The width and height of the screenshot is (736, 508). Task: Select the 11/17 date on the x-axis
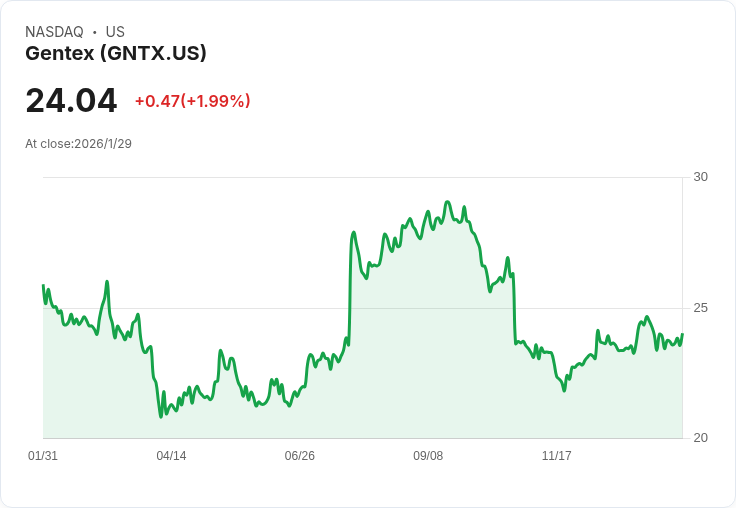click(556, 456)
